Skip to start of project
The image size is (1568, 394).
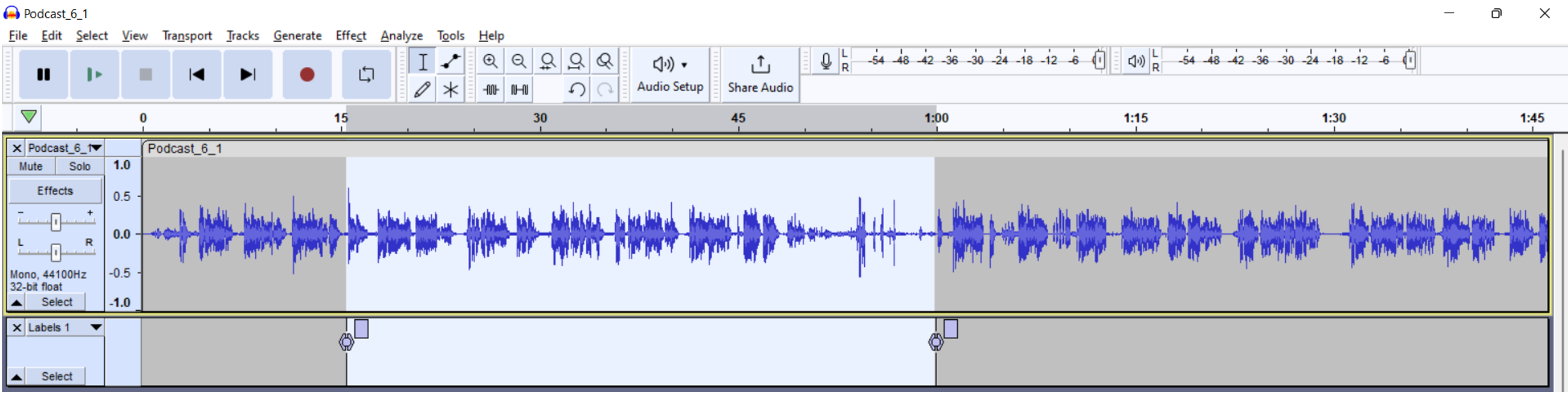(197, 74)
